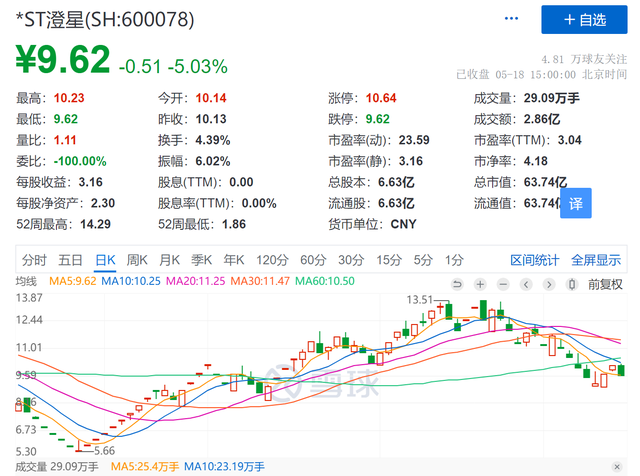Click the 委比 value -100.00%
The width and height of the screenshot is (640, 476).
click(x=80, y=161)
